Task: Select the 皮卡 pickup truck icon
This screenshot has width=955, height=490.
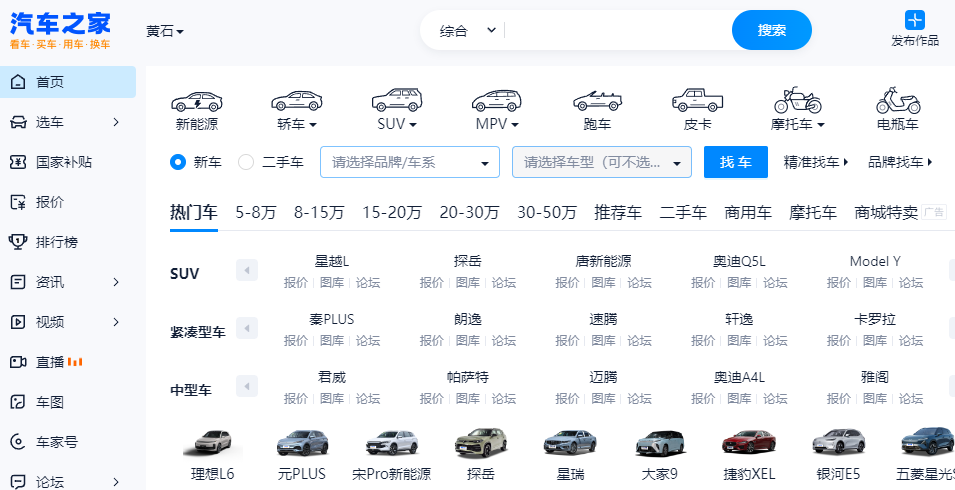Action: coord(697,100)
